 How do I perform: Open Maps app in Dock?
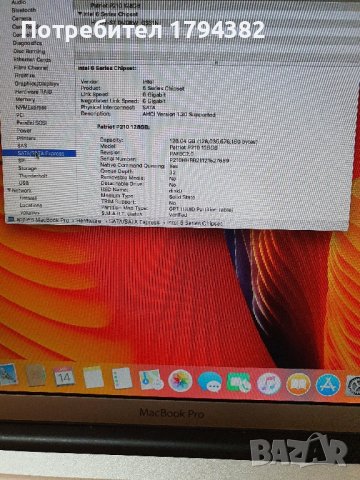(x=151, y=379)
